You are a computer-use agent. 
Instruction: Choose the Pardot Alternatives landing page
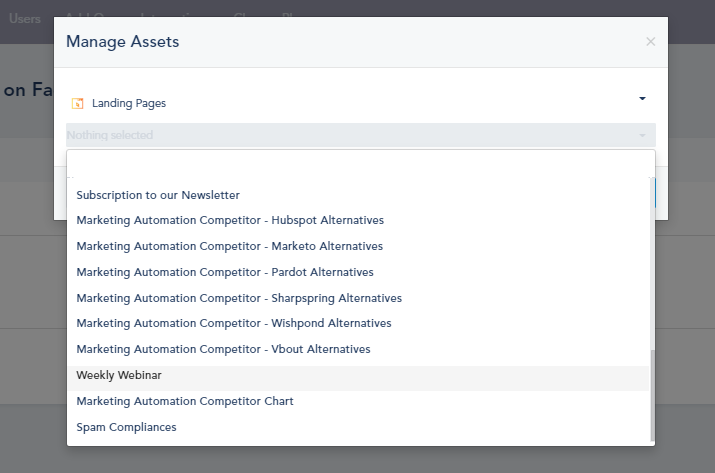(358, 272)
